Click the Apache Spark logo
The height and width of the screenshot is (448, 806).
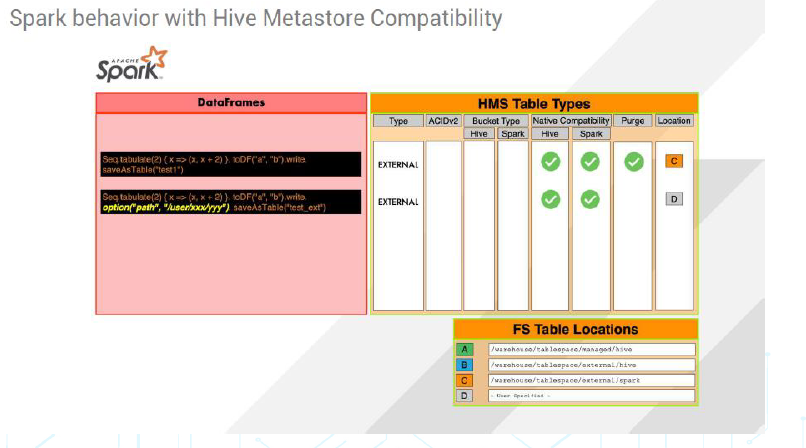pos(131,64)
